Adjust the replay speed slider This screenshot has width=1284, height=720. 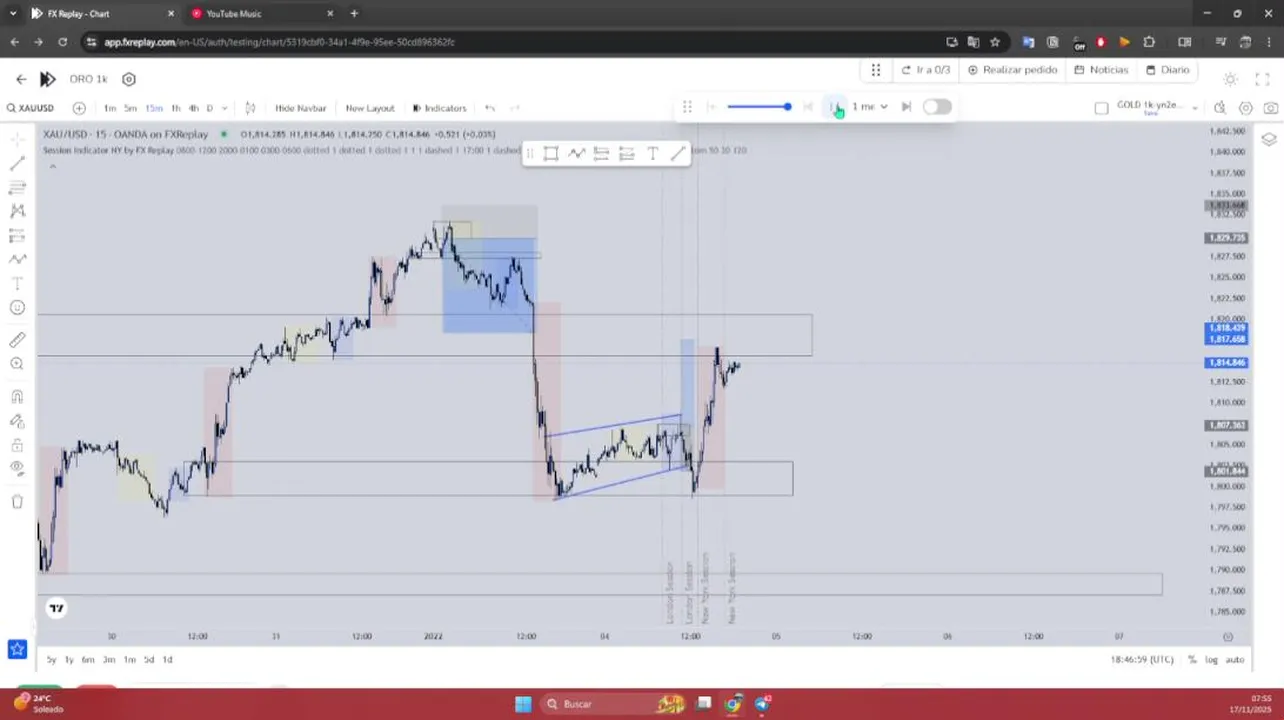click(760, 106)
